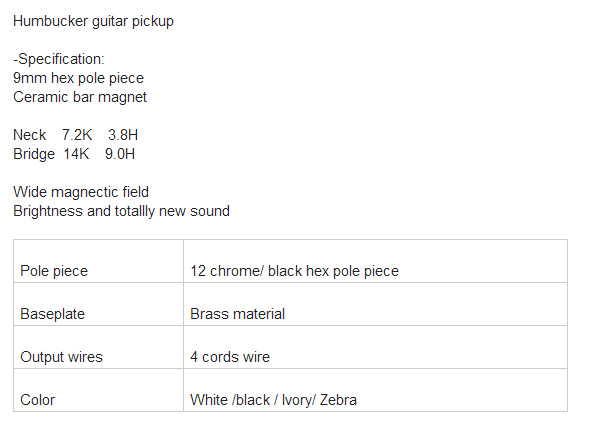594x435 pixels.
Task: Click the '4 cords wire' cell
Action: (x=375, y=347)
